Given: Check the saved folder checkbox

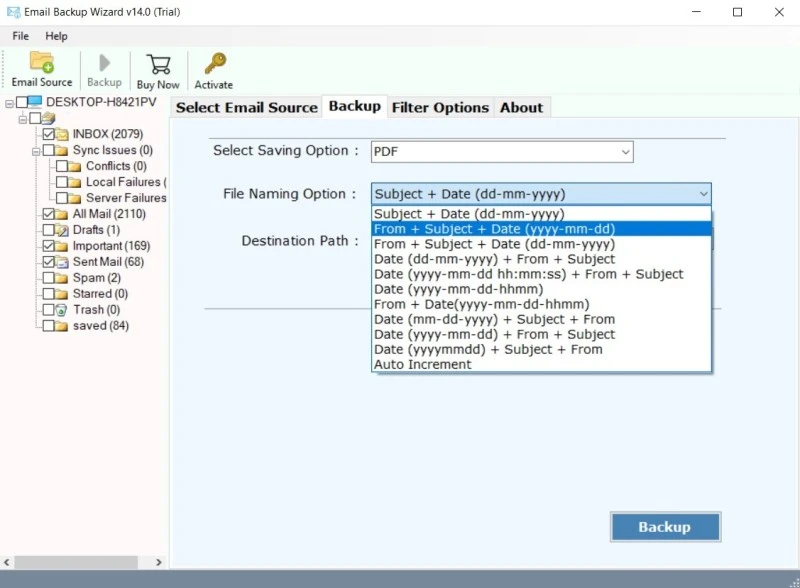Looking at the screenshot, I should [x=48, y=326].
